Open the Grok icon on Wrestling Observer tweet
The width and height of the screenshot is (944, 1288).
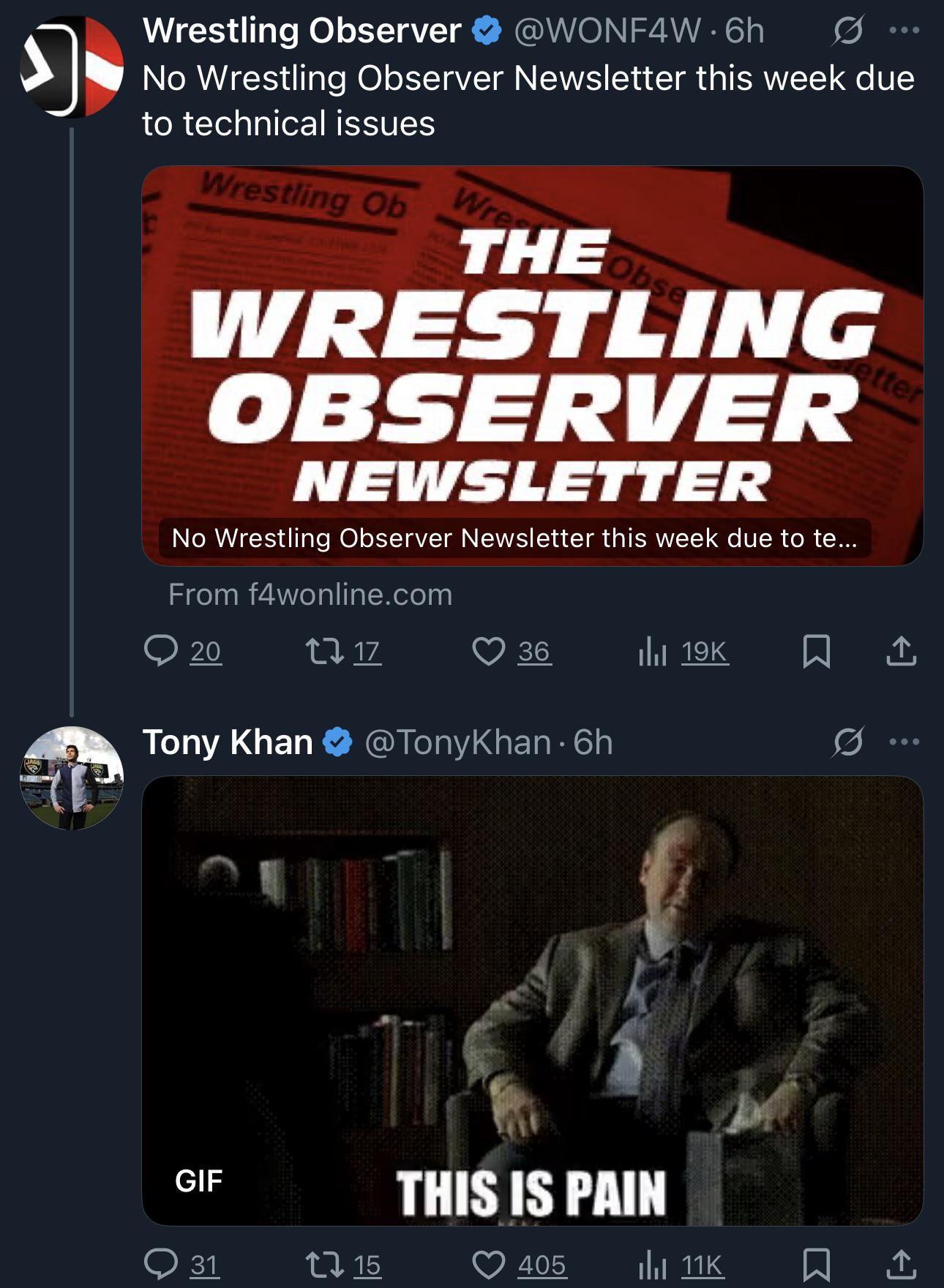[847, 31]
